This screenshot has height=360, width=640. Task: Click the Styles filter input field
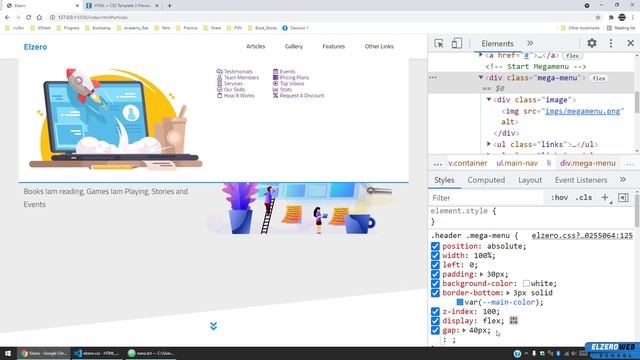coord(487,198)
